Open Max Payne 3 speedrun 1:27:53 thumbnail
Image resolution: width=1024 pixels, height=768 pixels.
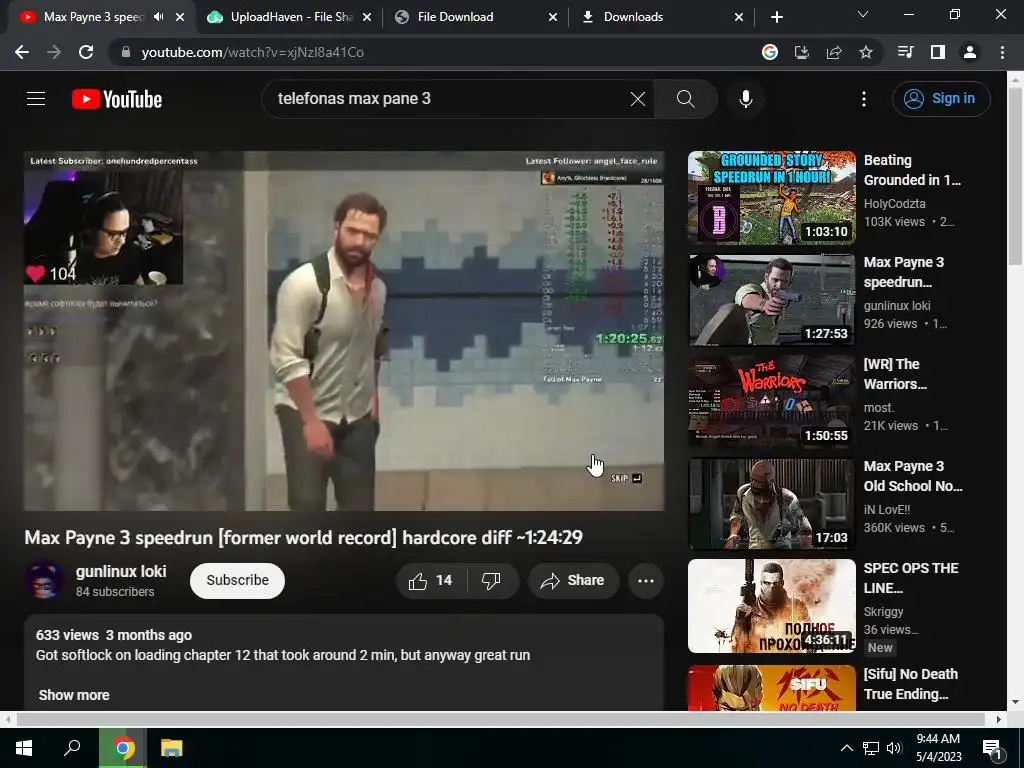coord(771,300)
